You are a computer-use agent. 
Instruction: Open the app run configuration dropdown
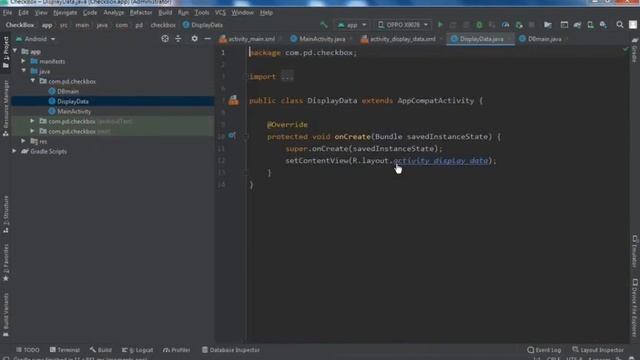tap(352, 25)
